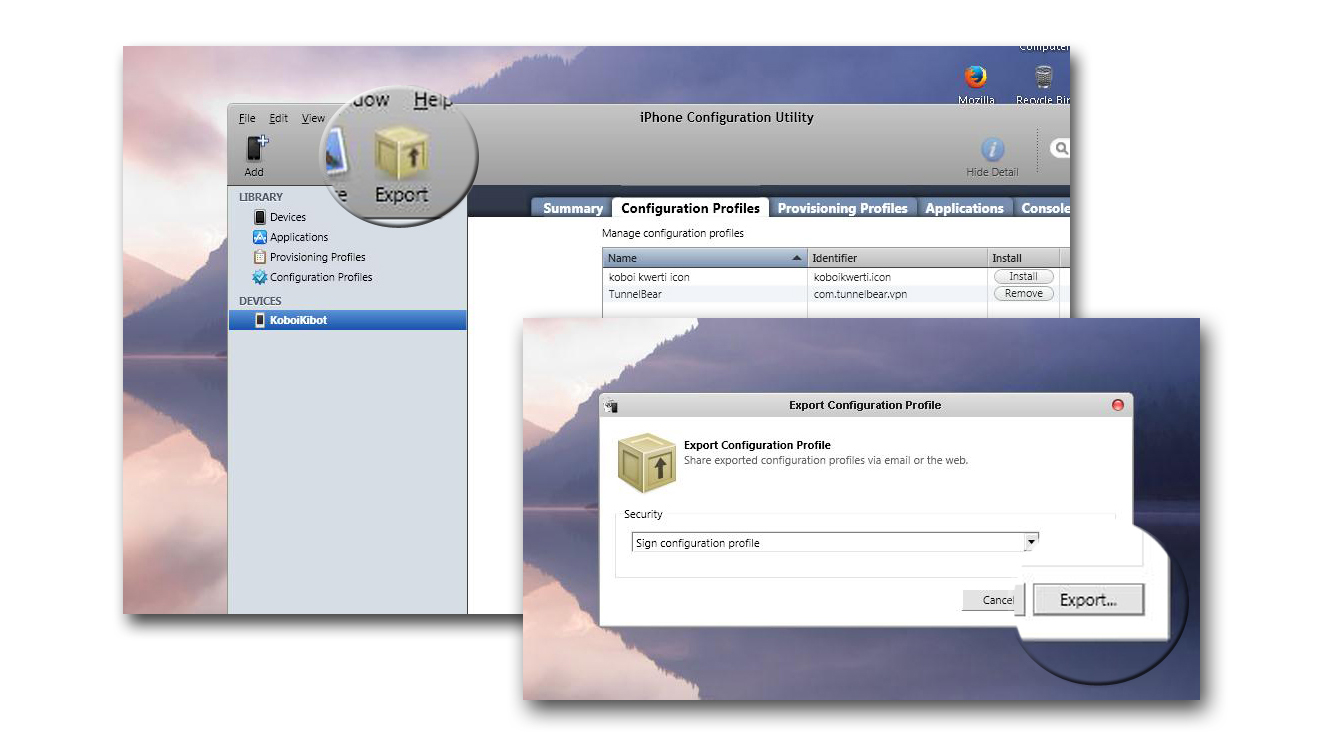Install the koboi kwerti icon profile
The height and width of the screenshot is (742, 1323).
pos(1023,276)
